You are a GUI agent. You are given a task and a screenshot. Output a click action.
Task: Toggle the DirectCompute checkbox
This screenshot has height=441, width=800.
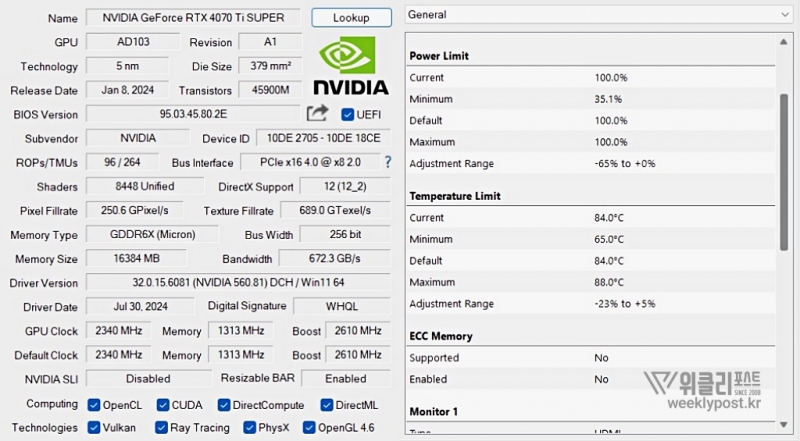223,405
